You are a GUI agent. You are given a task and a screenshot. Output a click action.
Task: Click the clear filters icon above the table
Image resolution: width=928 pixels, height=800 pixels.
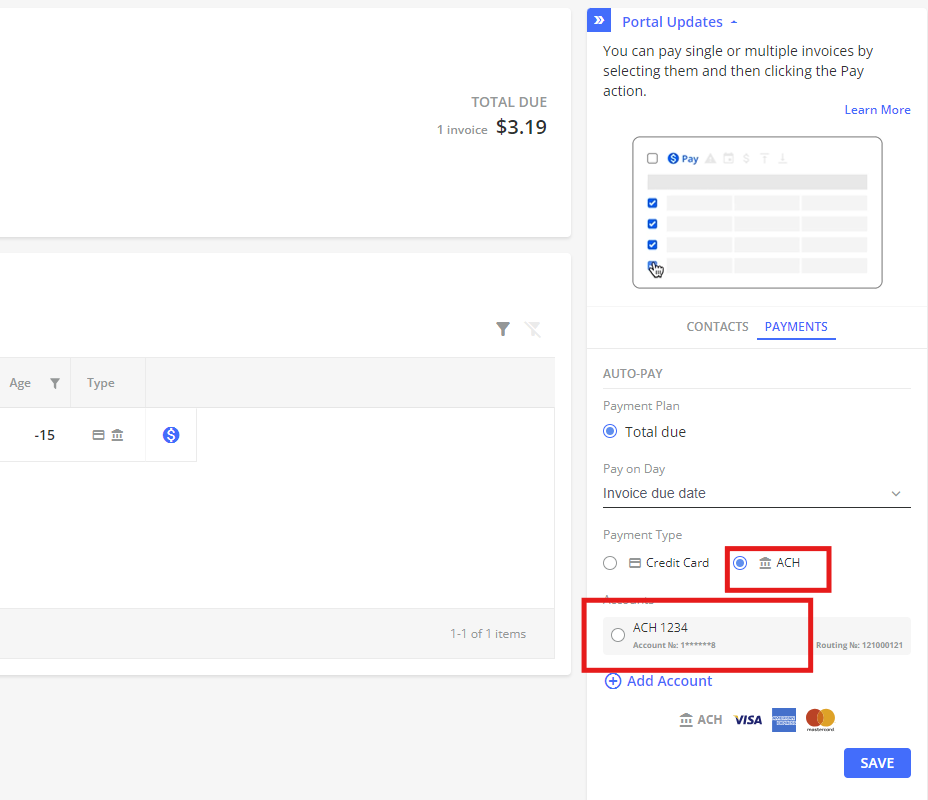(533, 329)
